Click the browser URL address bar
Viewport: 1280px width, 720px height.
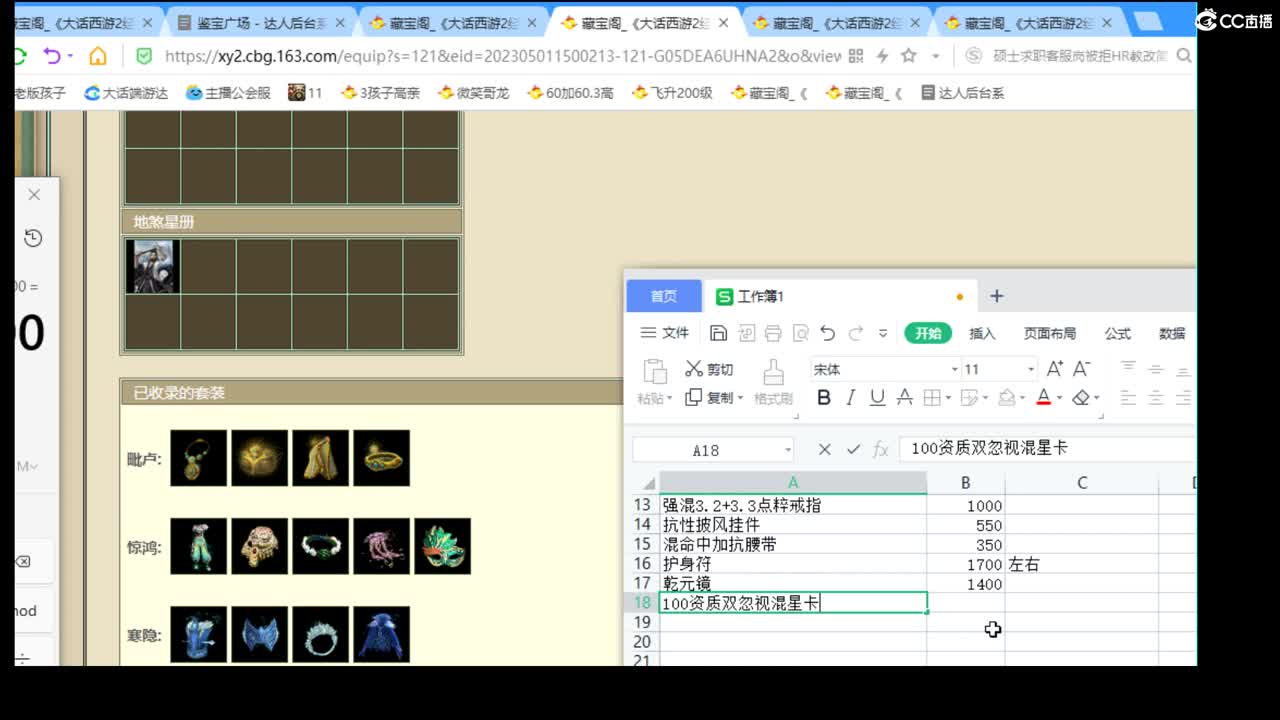502,56
